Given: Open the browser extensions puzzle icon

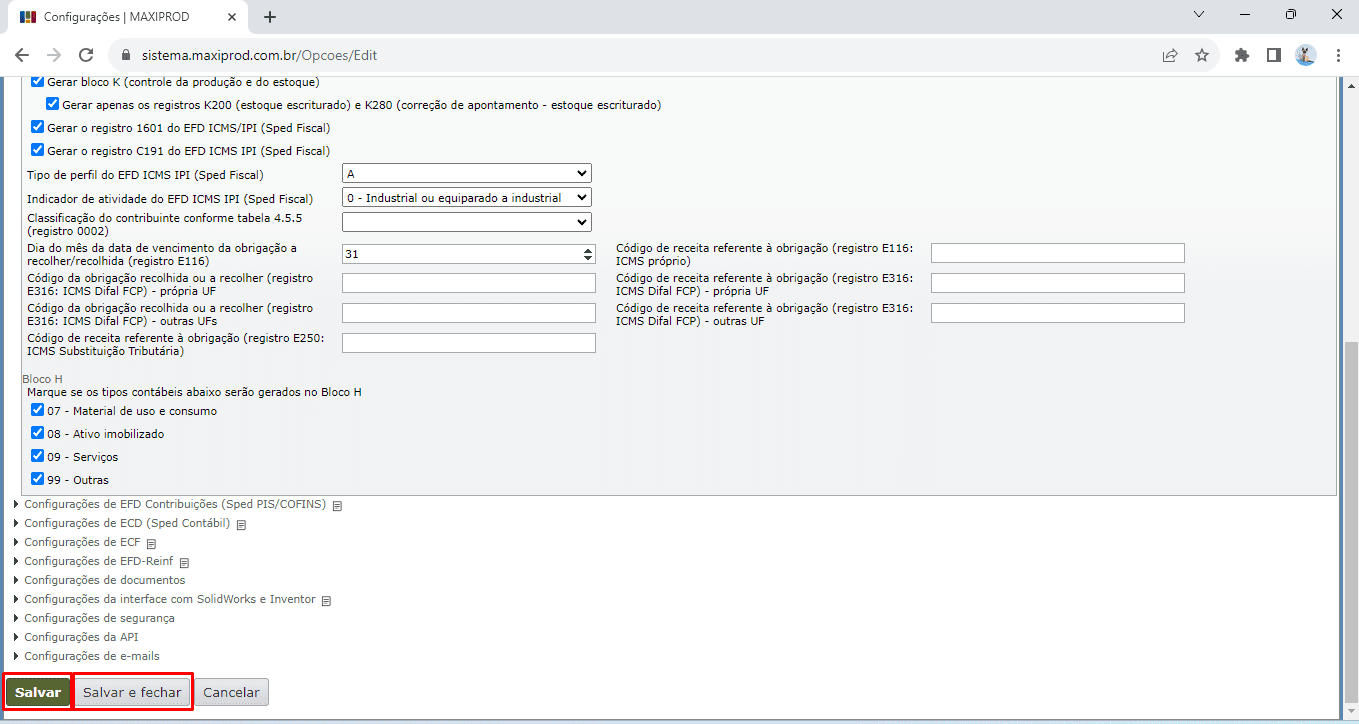Looking at the screenshot, I should point(1242,56).
